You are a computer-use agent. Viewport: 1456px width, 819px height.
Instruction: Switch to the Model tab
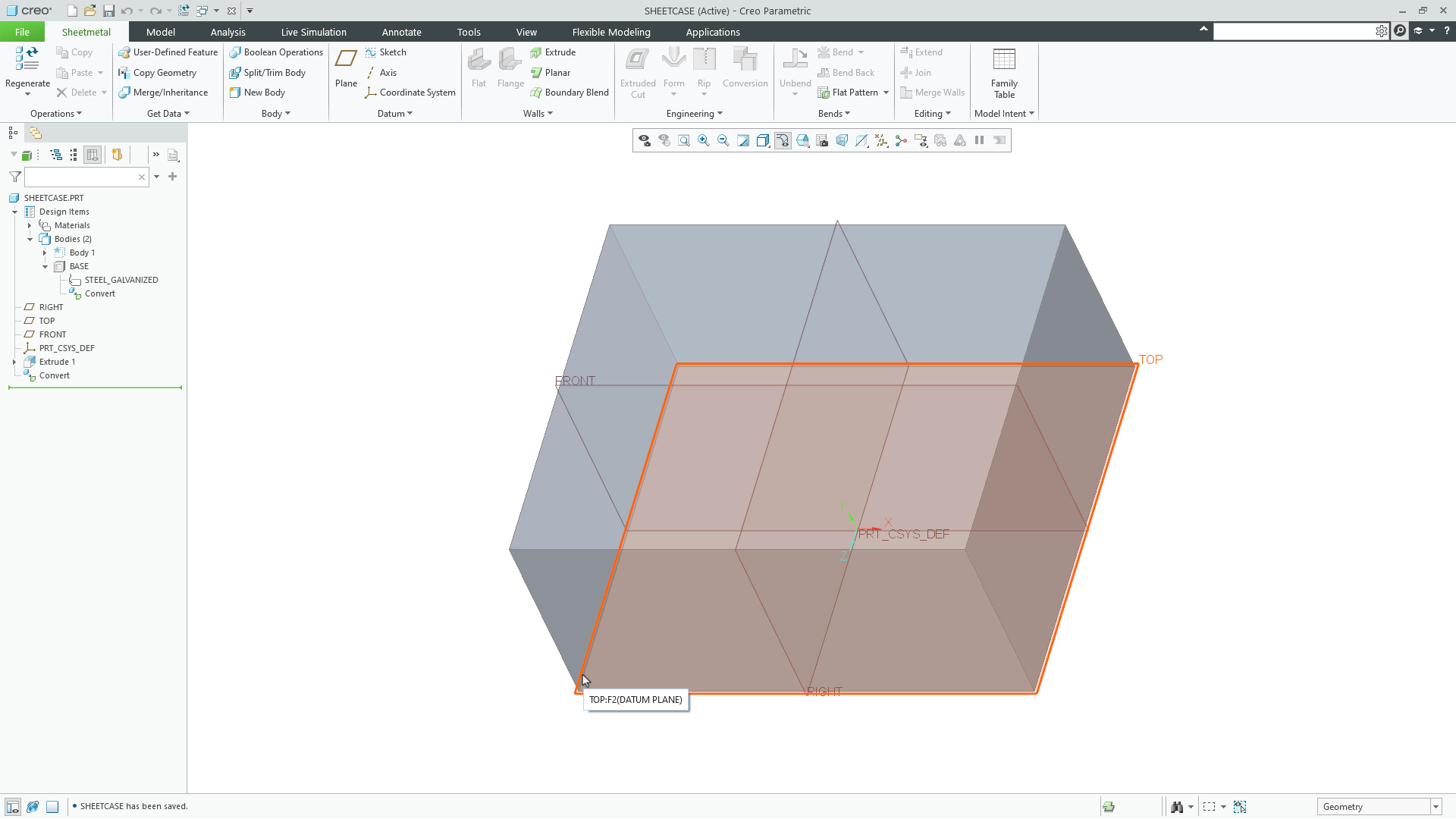click(x=160, y=32)
